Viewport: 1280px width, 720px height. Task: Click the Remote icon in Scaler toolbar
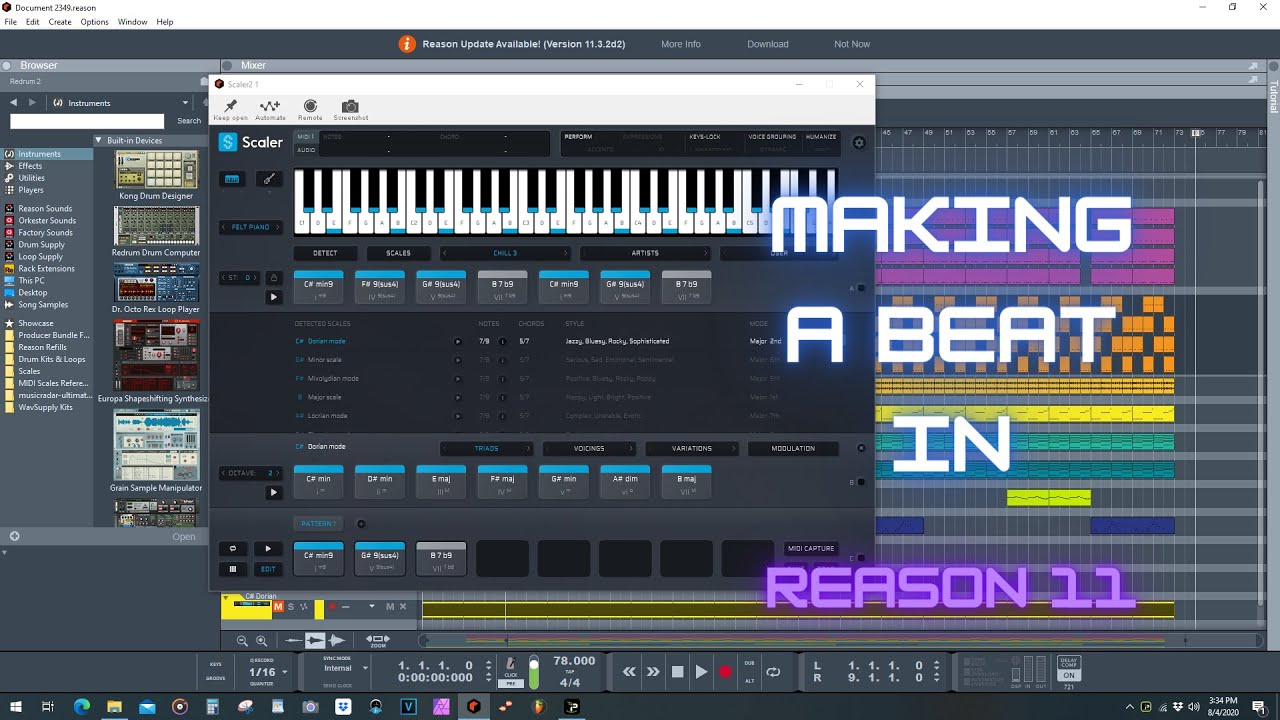click(x=310, y=106)
